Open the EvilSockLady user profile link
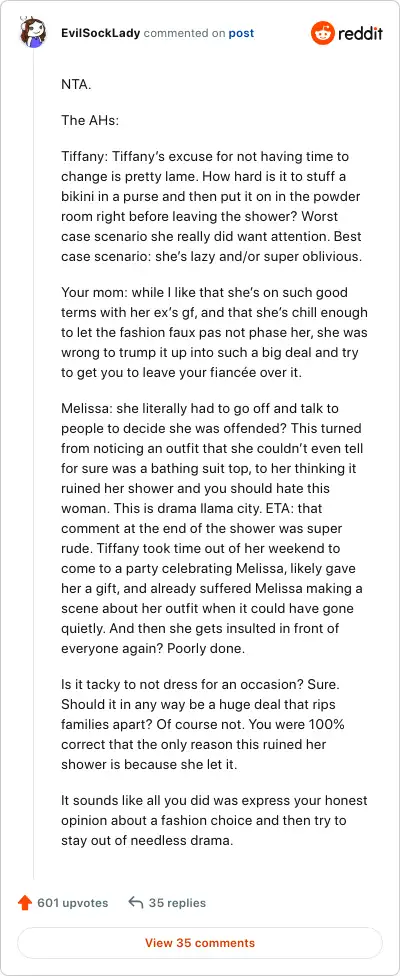 [x=100, y=33]
